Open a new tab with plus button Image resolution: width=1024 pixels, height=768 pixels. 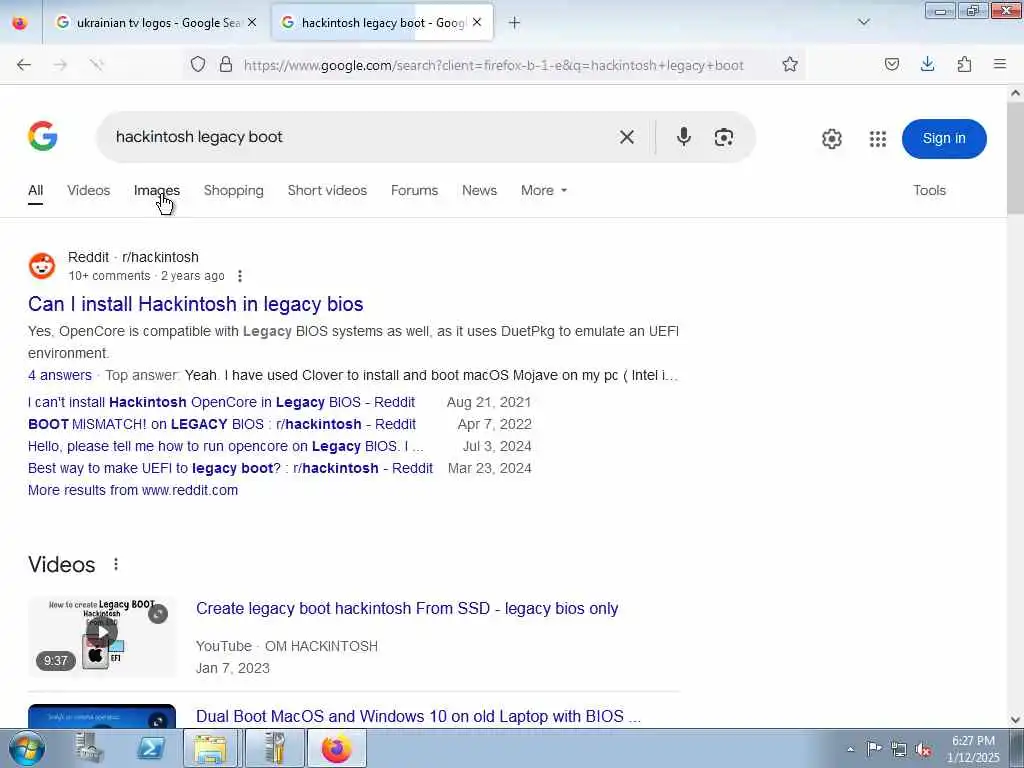click(x=515, y=23)
